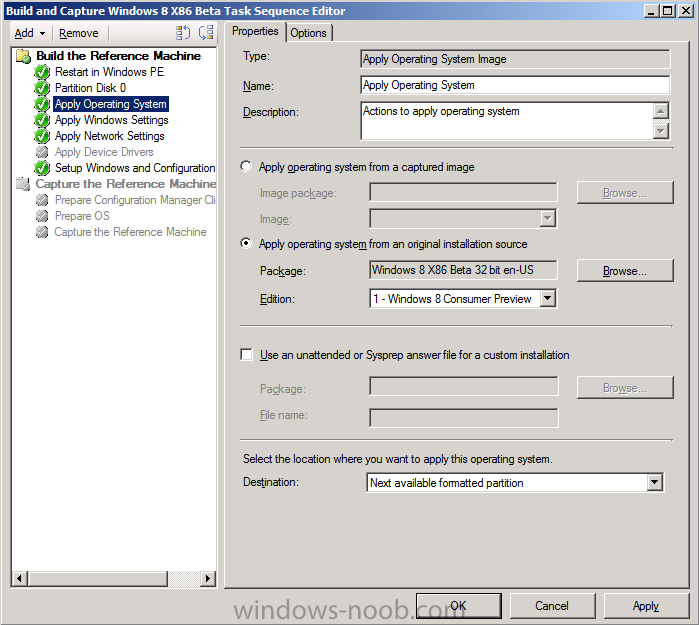The height and width of the screenshot is (625, 699).
Task: Click the disabled answer file Package field
Action: [464, 386]
